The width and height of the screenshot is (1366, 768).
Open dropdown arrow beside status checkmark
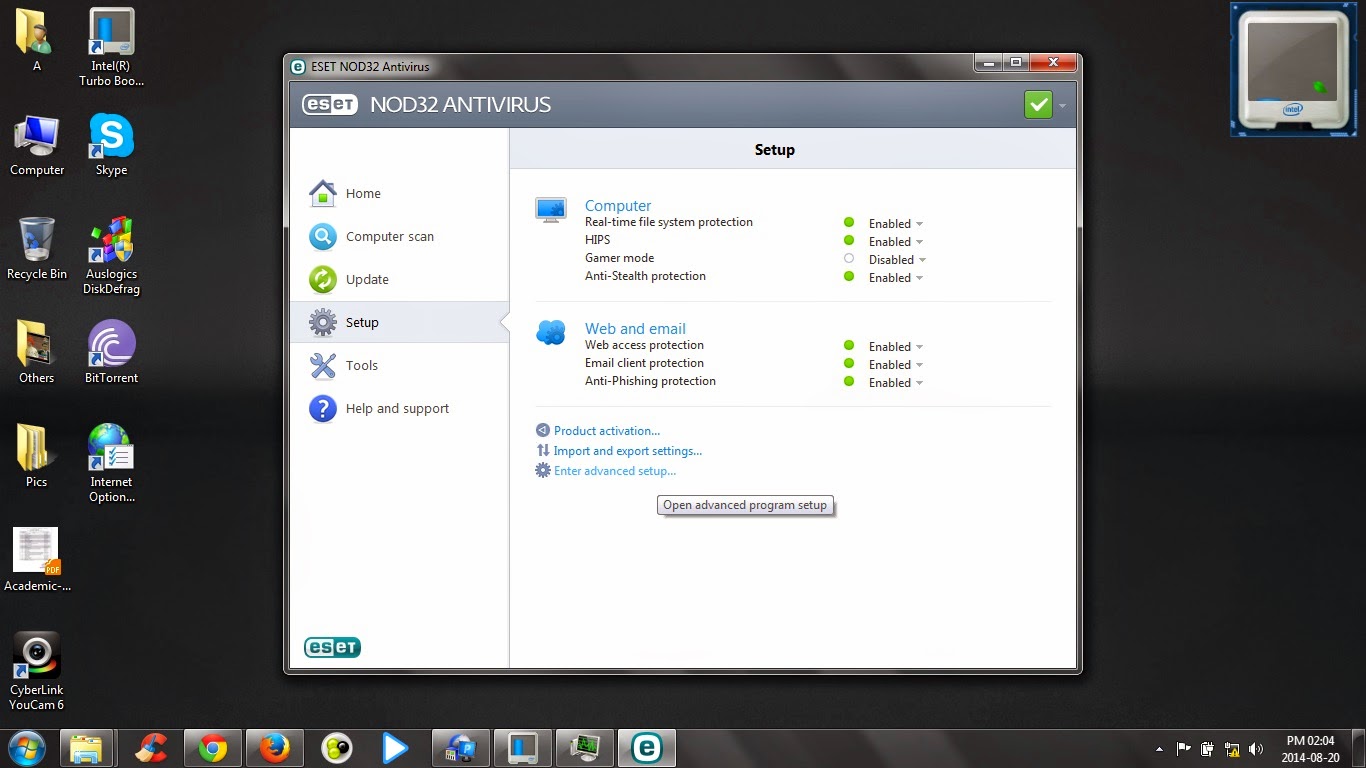click(x=1062, y=106)
